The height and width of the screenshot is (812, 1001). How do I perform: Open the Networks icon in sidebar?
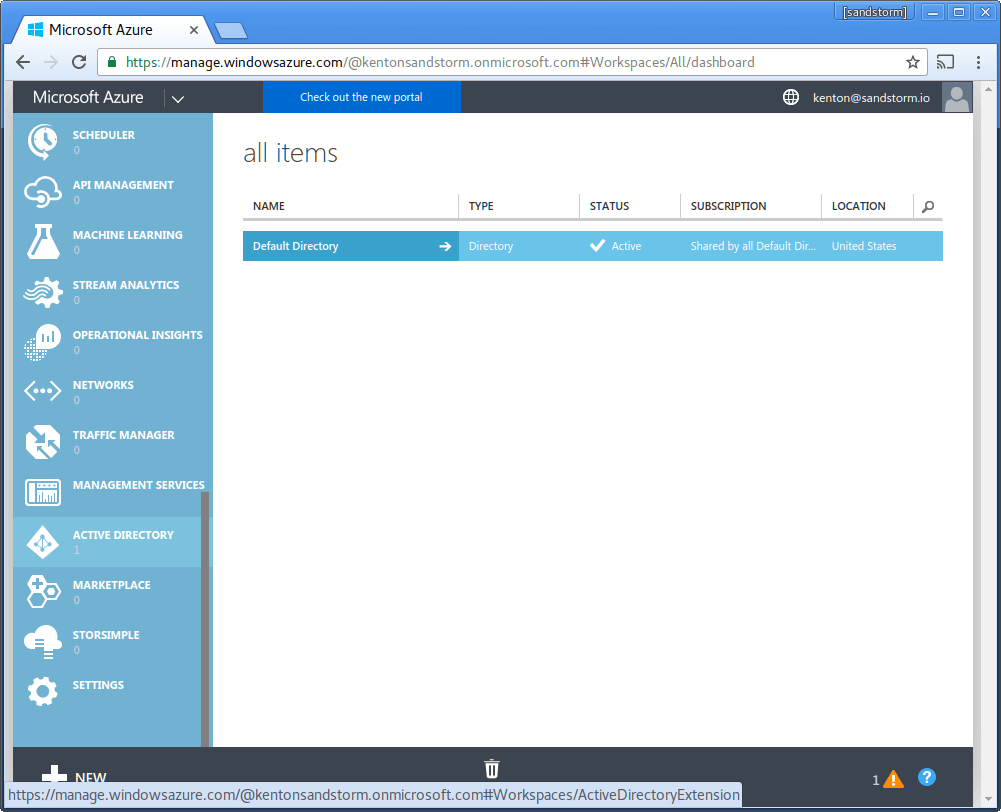(43, 391)
